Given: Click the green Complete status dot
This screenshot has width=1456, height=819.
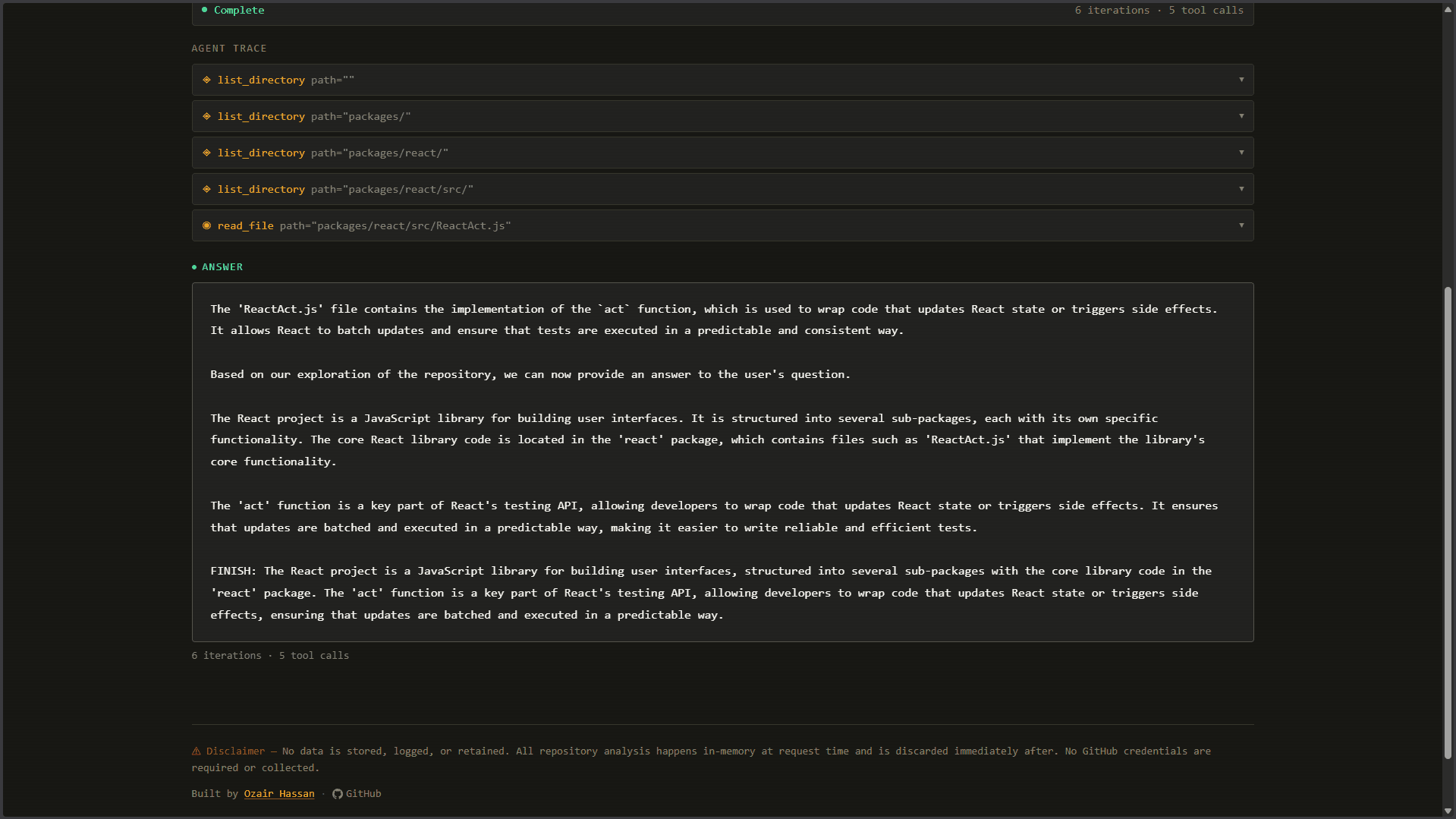Looking at the screenshot, I should tap(204, 10).
